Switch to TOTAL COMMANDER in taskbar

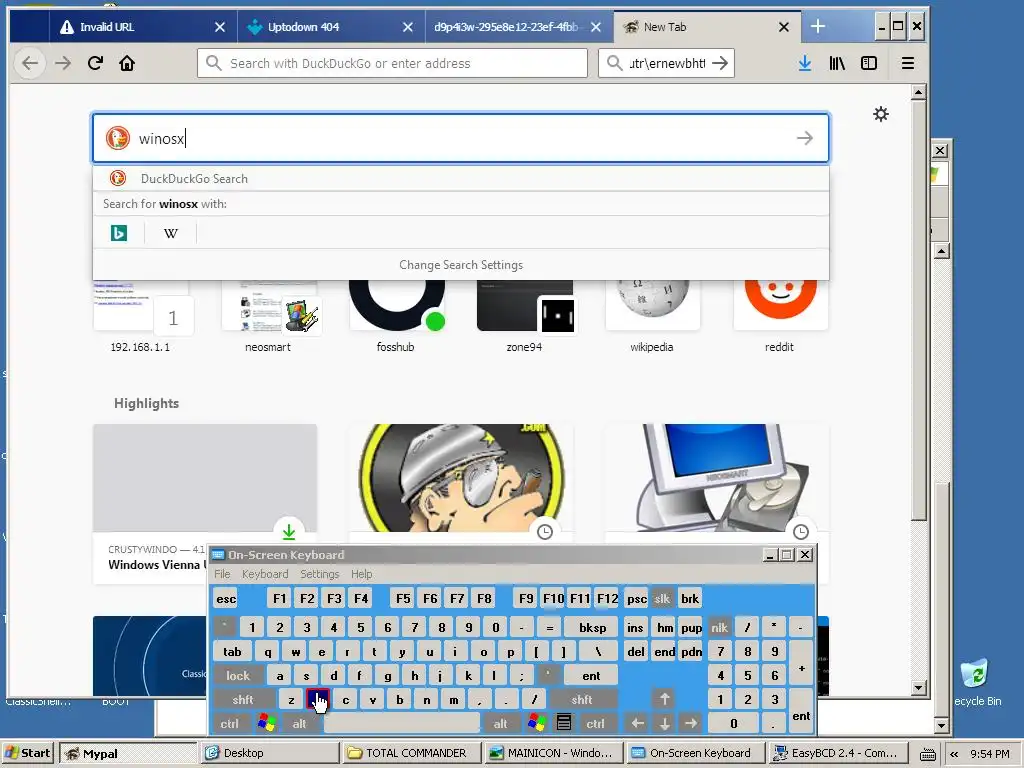(x=412, y=753)
